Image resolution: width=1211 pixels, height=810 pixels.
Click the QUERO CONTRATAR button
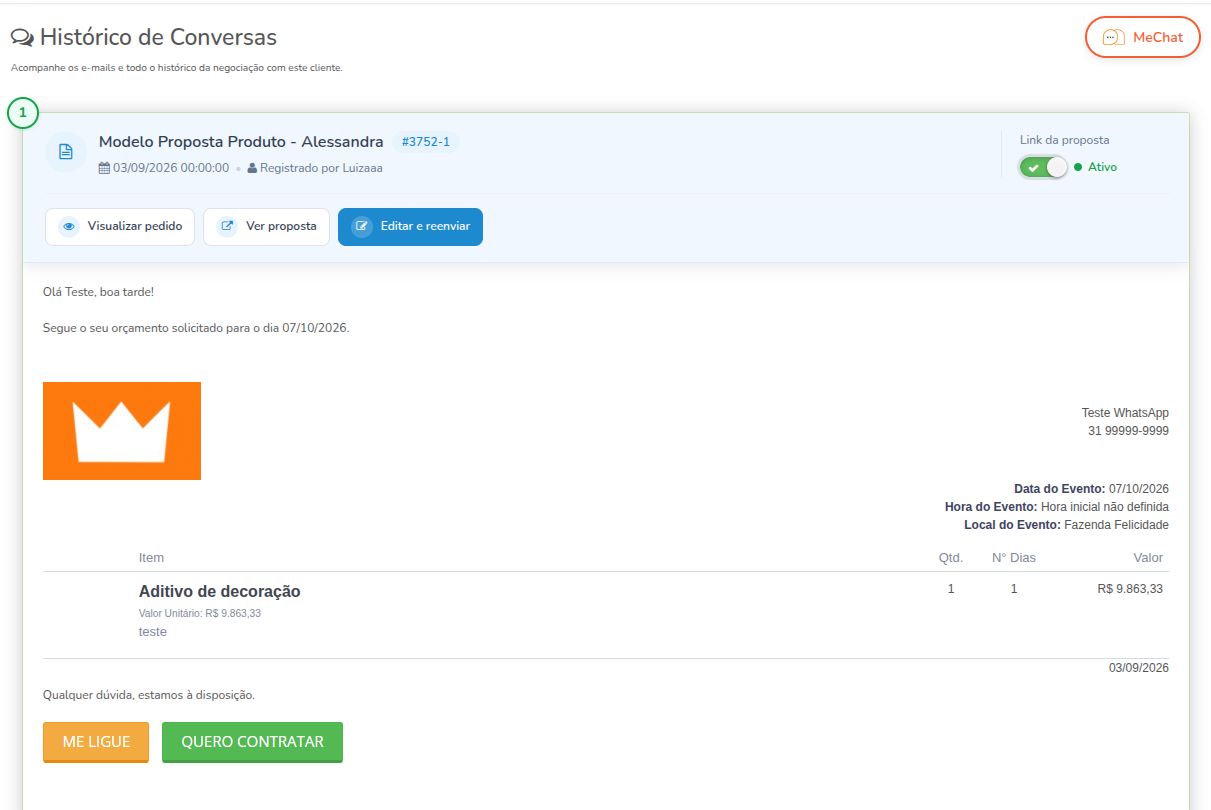[x=252, y=742]
